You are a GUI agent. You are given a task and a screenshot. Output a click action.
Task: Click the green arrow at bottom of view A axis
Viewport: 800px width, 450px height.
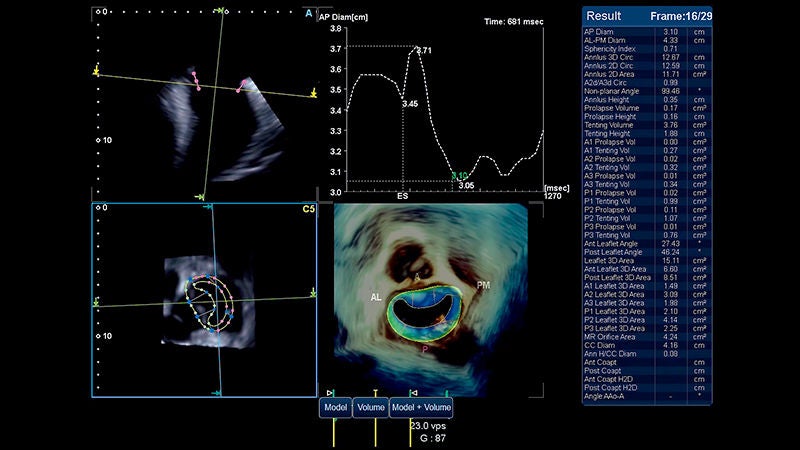coord(199,196)
